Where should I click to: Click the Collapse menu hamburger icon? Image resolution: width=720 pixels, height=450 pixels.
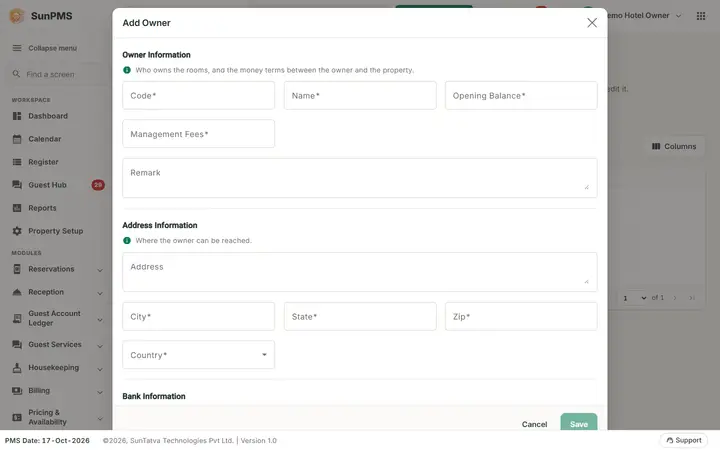coord(17,48)
